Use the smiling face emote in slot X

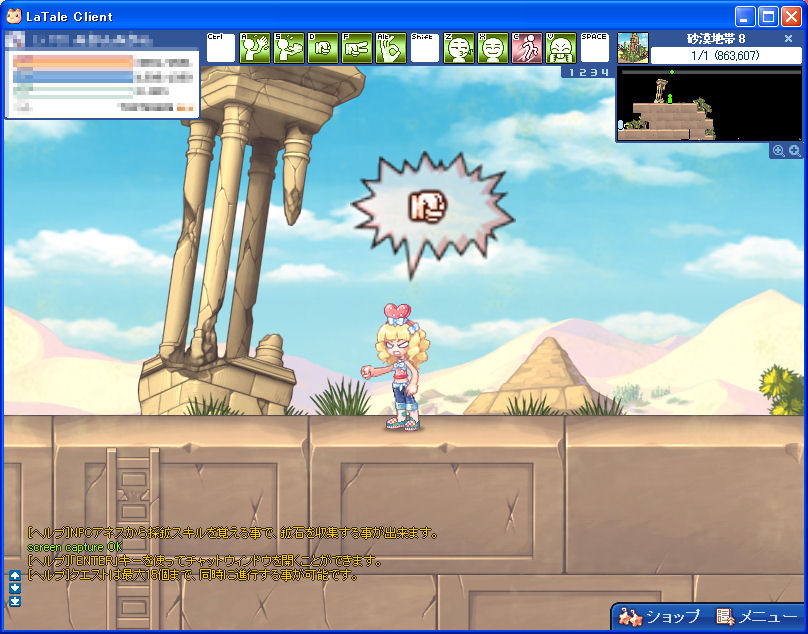493,48
